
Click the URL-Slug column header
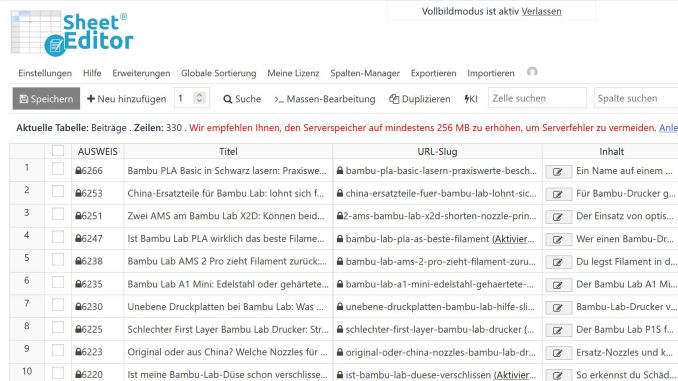coord(437,151)
